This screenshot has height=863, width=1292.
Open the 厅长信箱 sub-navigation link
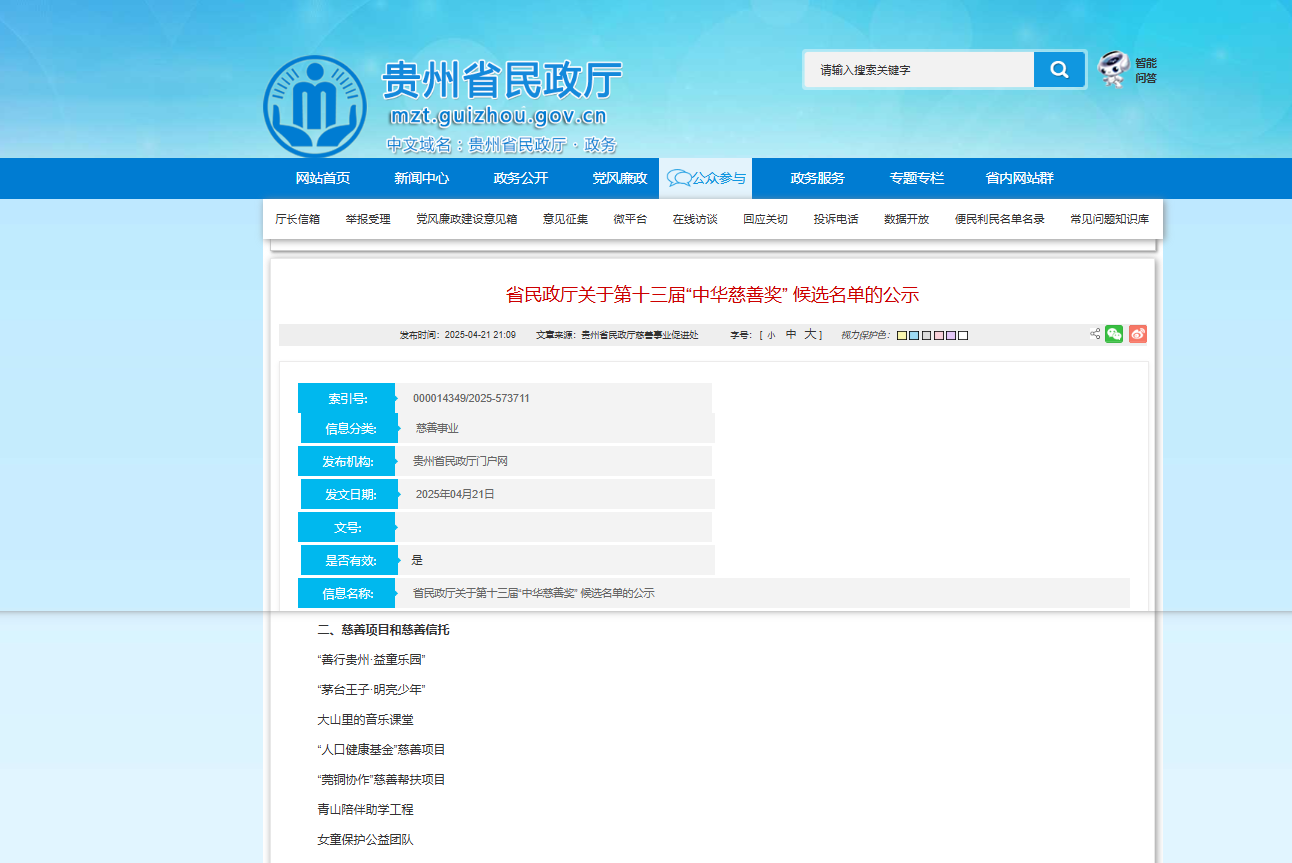[297, 219]
